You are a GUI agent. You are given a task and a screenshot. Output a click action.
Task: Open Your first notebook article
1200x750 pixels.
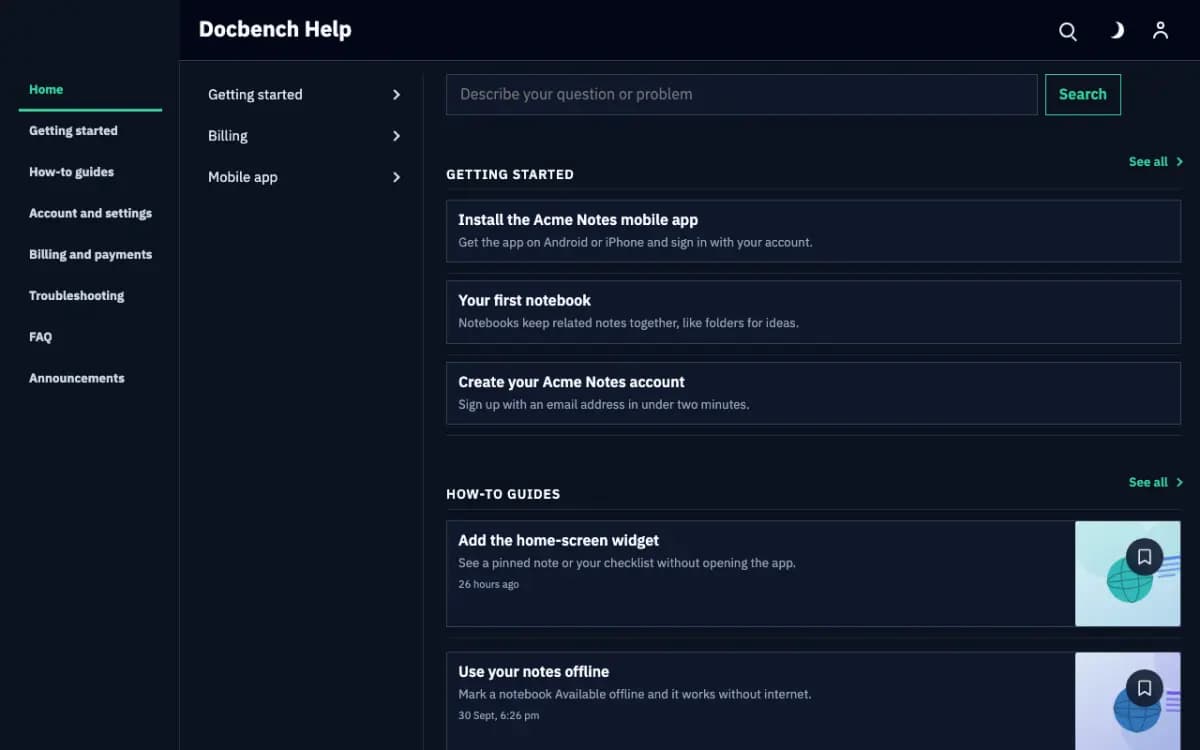pyautogui.click(x=813, y=312)
